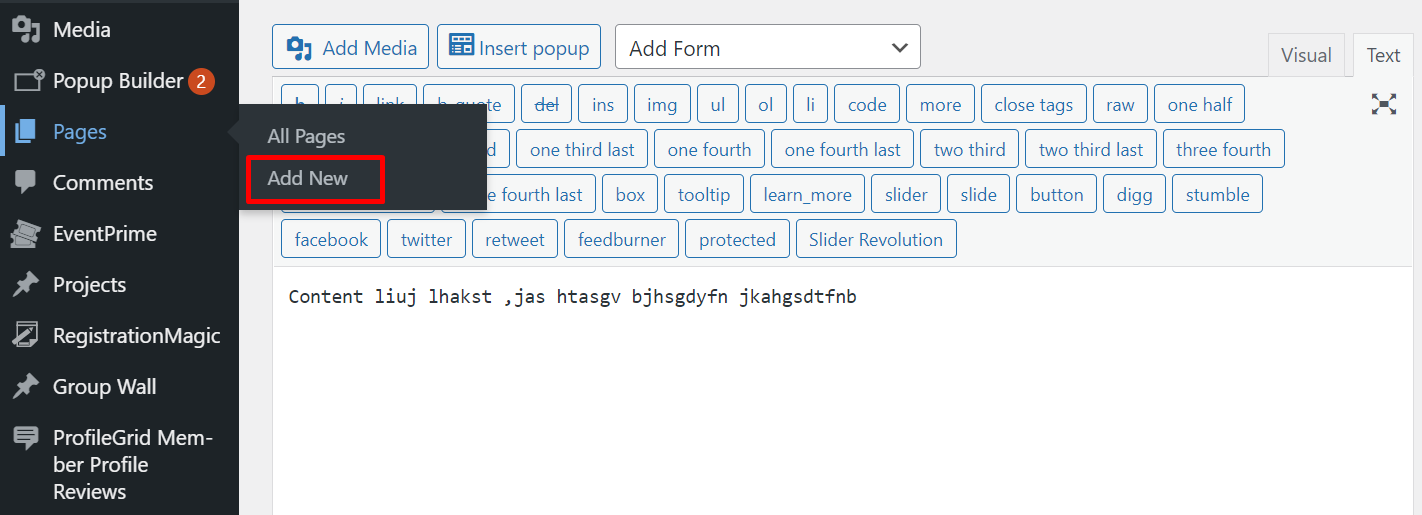Insert ins quicktag
Viewport: 1422px width, 515px height.
pyautogui.click(x=603, y=105)
